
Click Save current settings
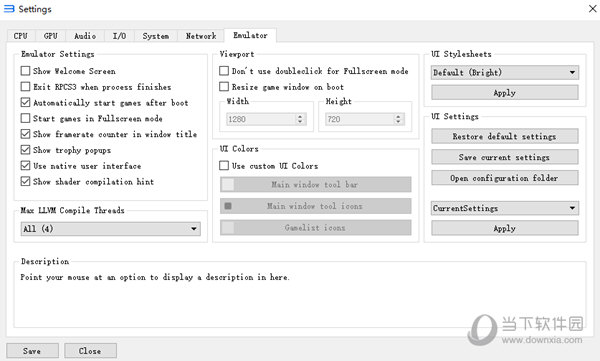(505, 157)
